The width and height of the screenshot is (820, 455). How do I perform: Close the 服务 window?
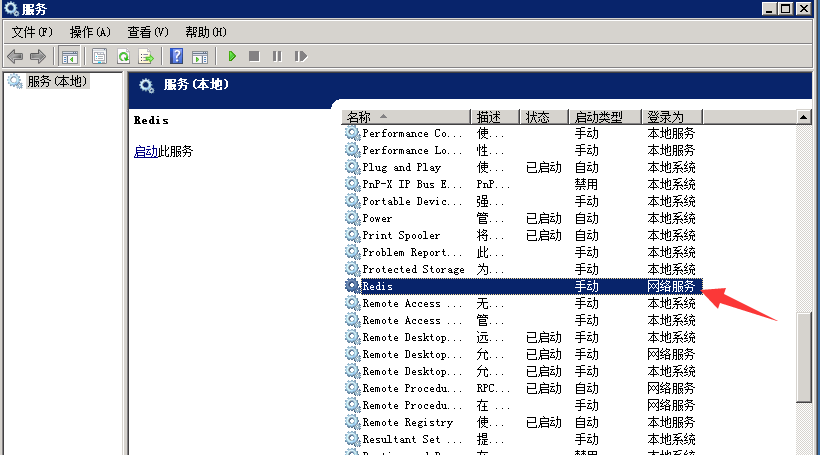[804, 8]
